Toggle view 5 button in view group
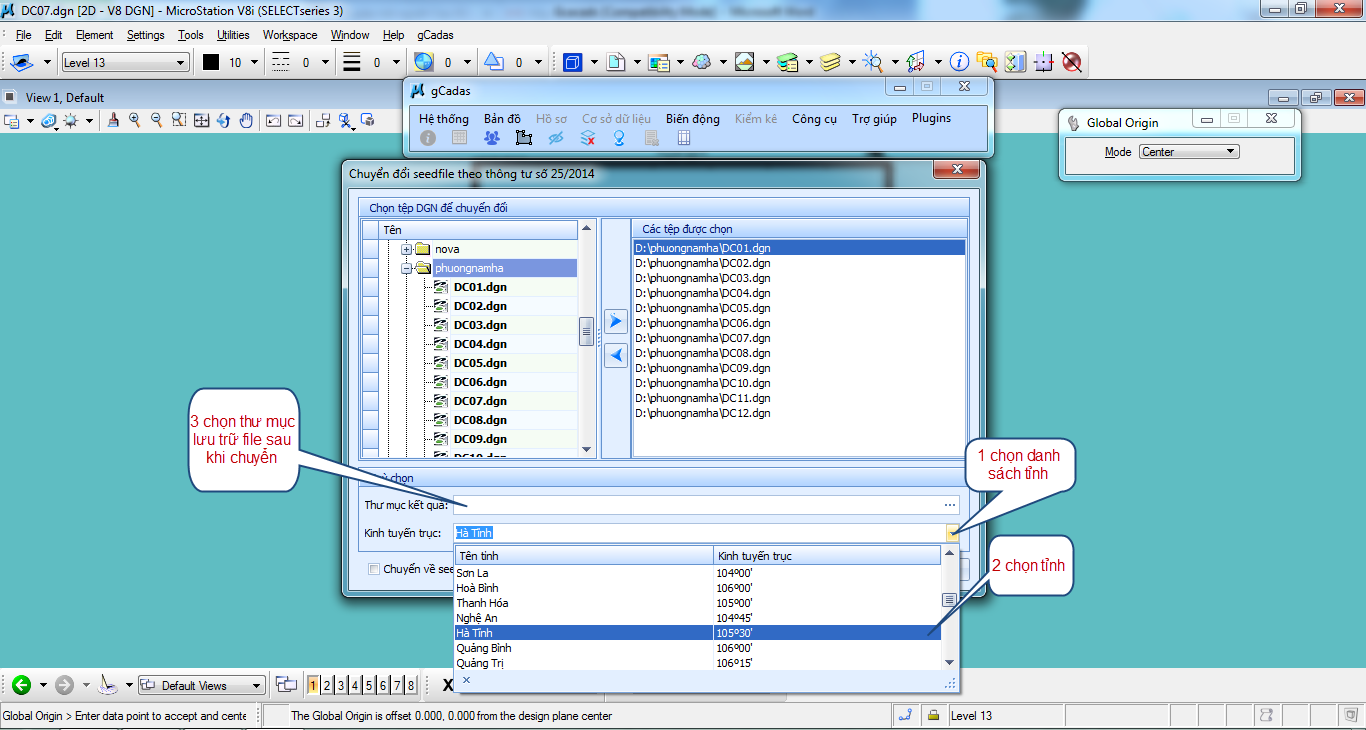Image resolution: width=1366 pixels, height=730 pixels. tap(369, 685)
